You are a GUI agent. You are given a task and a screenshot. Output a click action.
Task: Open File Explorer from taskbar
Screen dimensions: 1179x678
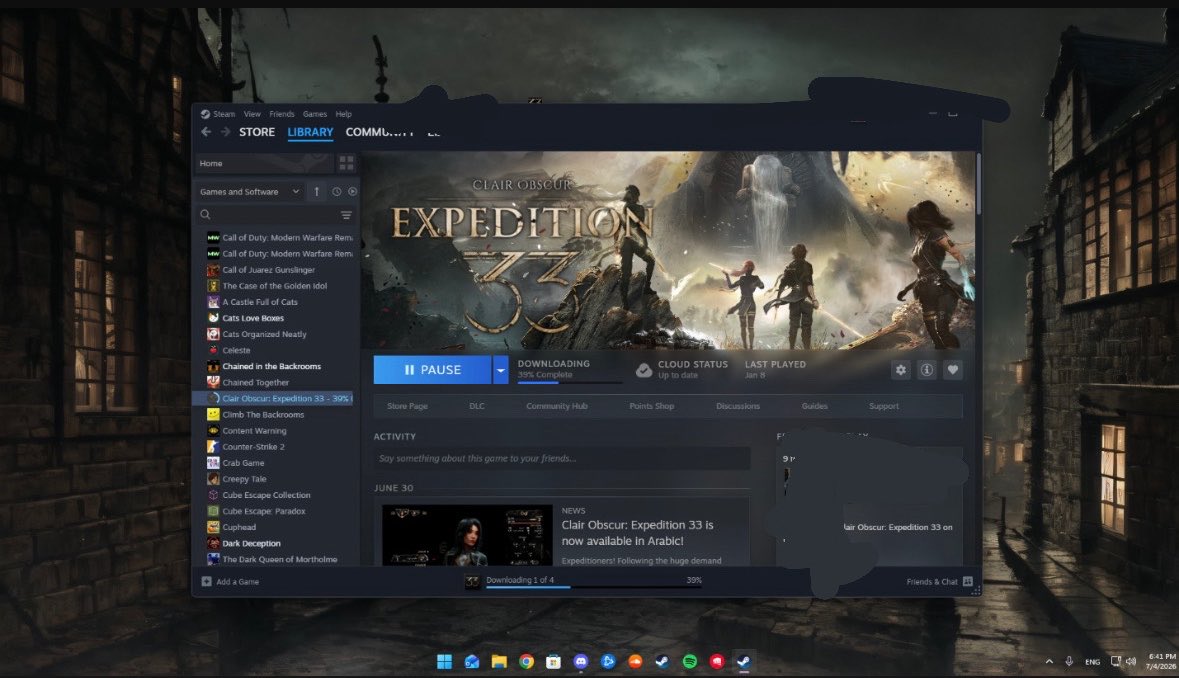pos(499,661)
